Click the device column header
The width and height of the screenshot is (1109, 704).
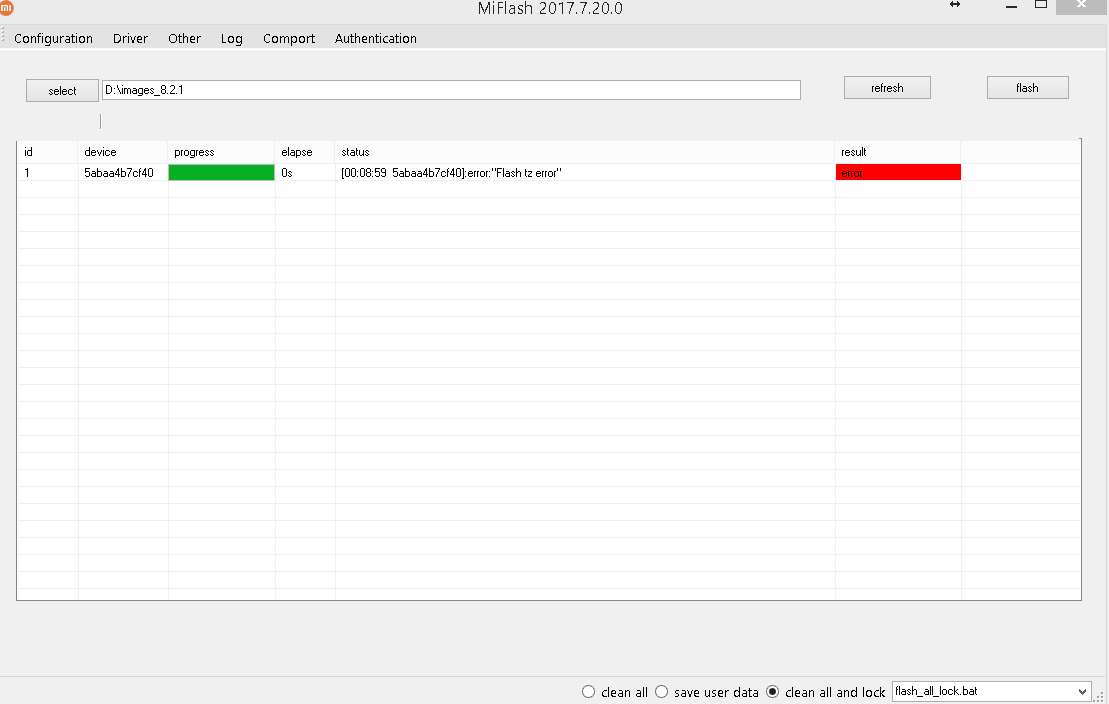point(122,152)
